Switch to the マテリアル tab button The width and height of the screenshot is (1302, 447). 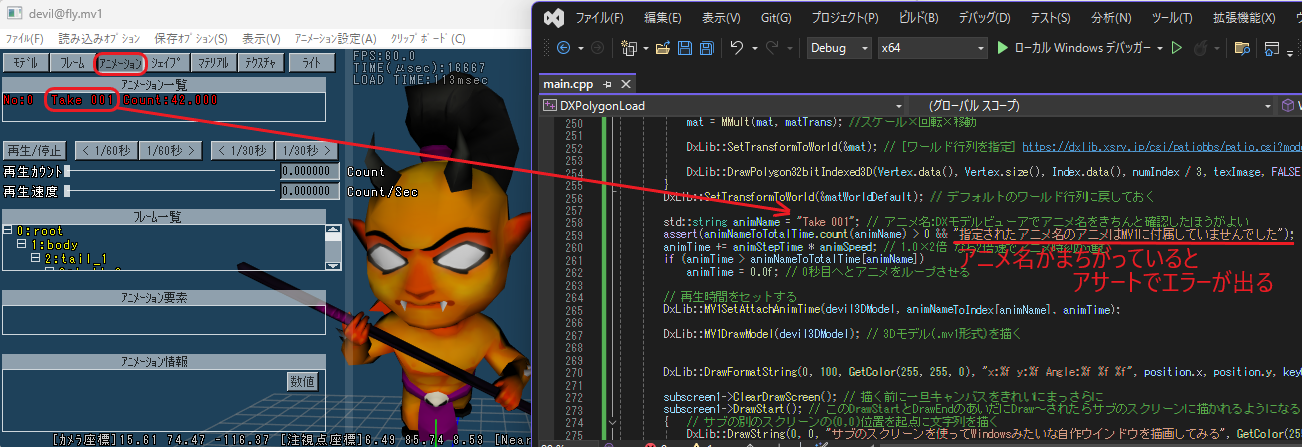pyautogui.click(x=213, y=62)
